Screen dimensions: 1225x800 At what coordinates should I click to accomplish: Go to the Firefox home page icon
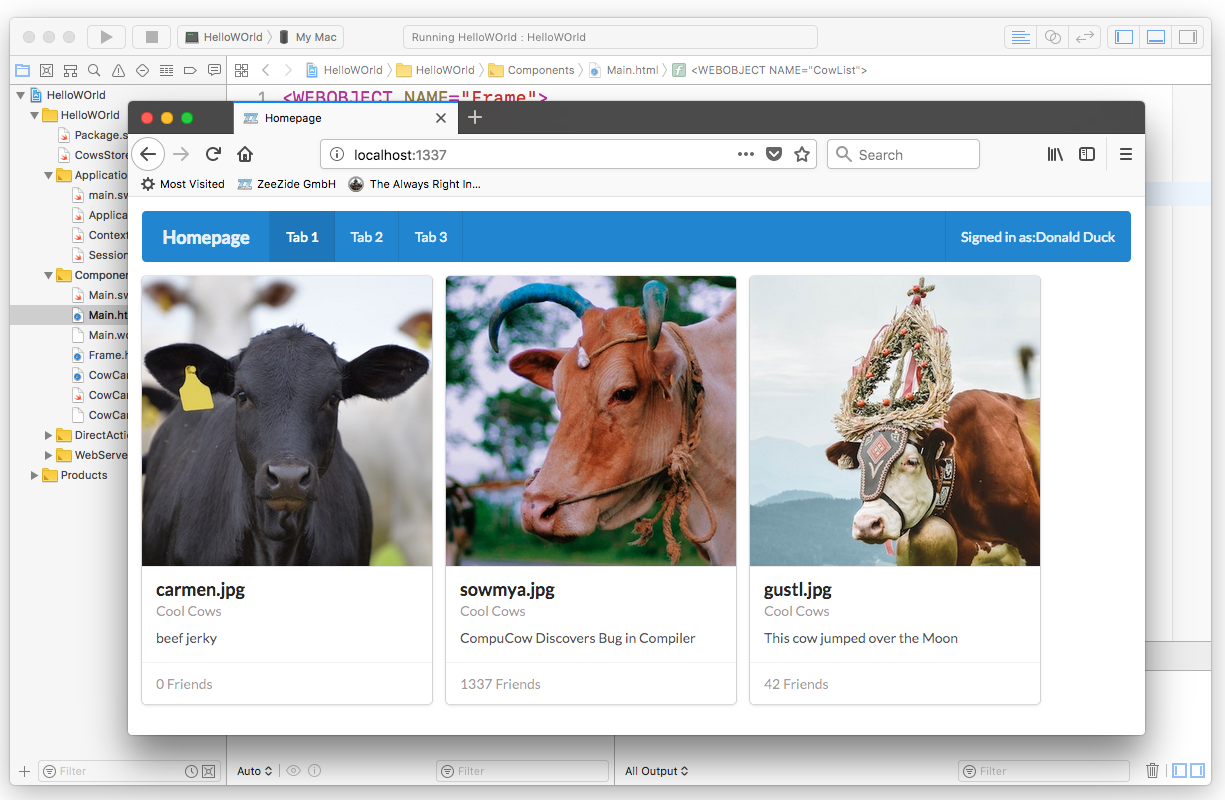[x=244, y=154]
